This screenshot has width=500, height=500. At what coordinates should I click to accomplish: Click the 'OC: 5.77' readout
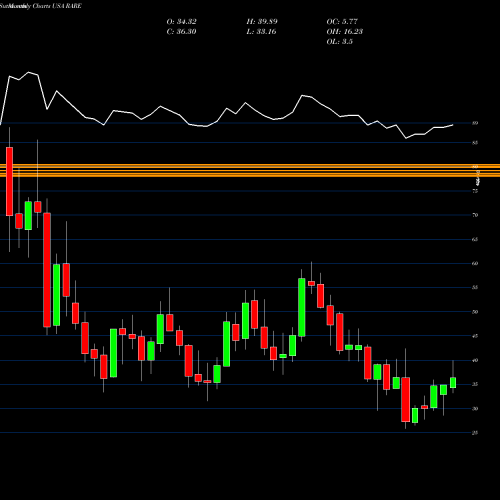click(342, 22)
